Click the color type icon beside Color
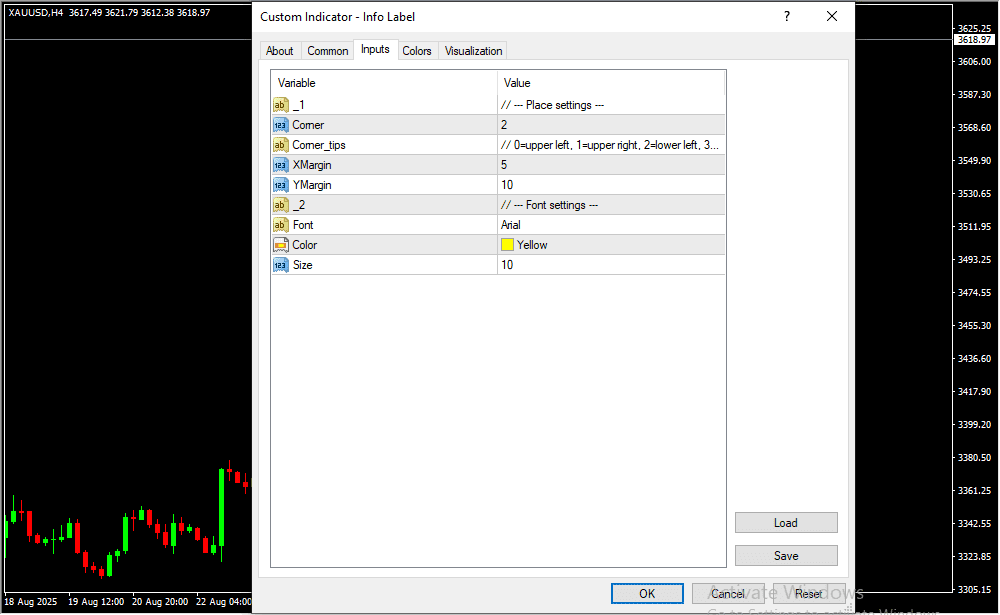The width and height of the screenshot is (1000, 615). click(x=280, y=245)
